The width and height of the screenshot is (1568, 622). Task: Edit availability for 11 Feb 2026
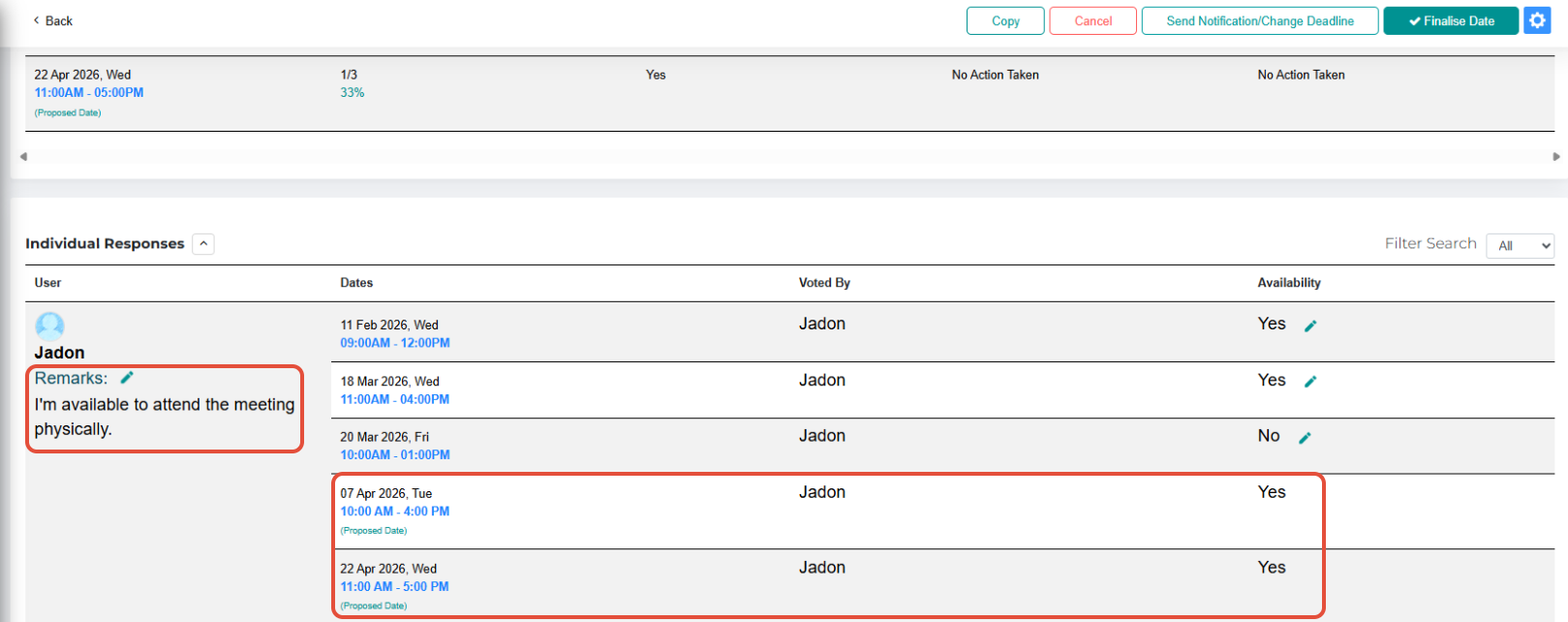point(1310,326)
